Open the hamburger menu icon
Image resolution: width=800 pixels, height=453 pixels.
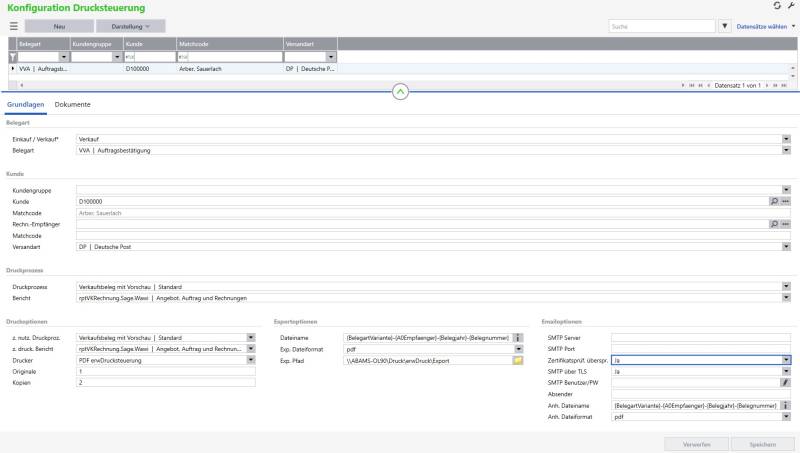[14, 24]
